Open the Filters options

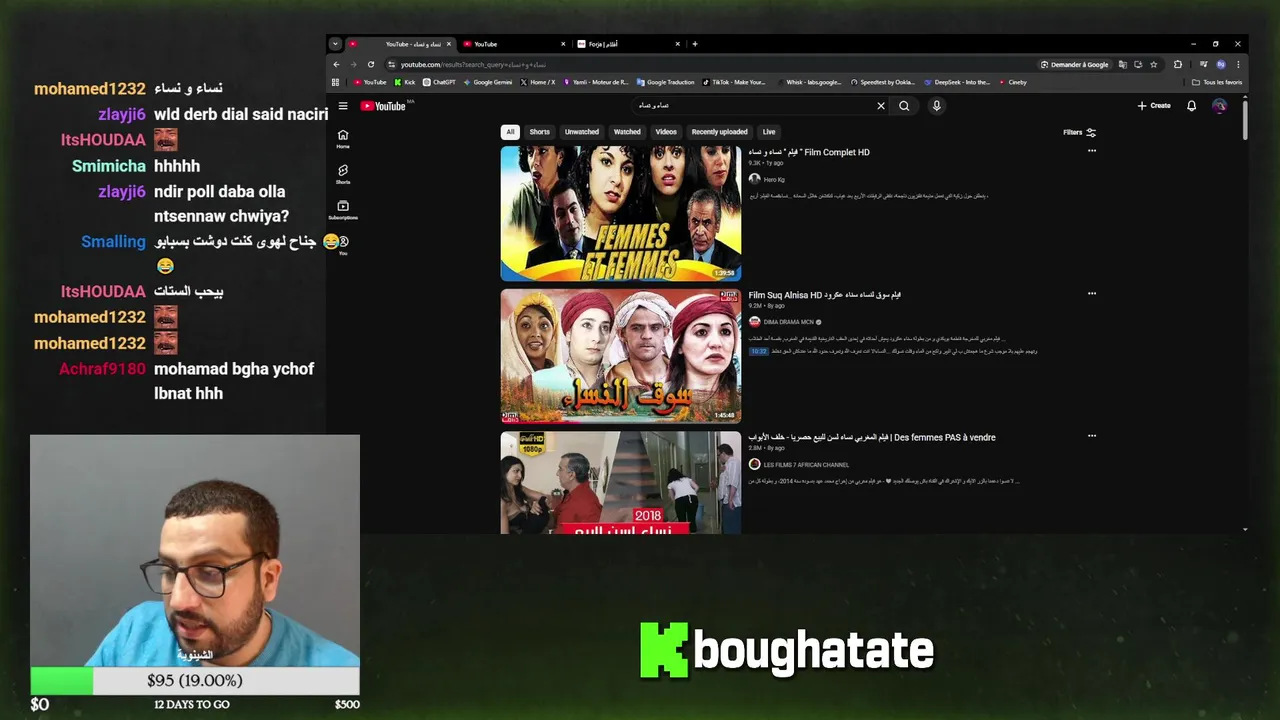pos(1080,132)
